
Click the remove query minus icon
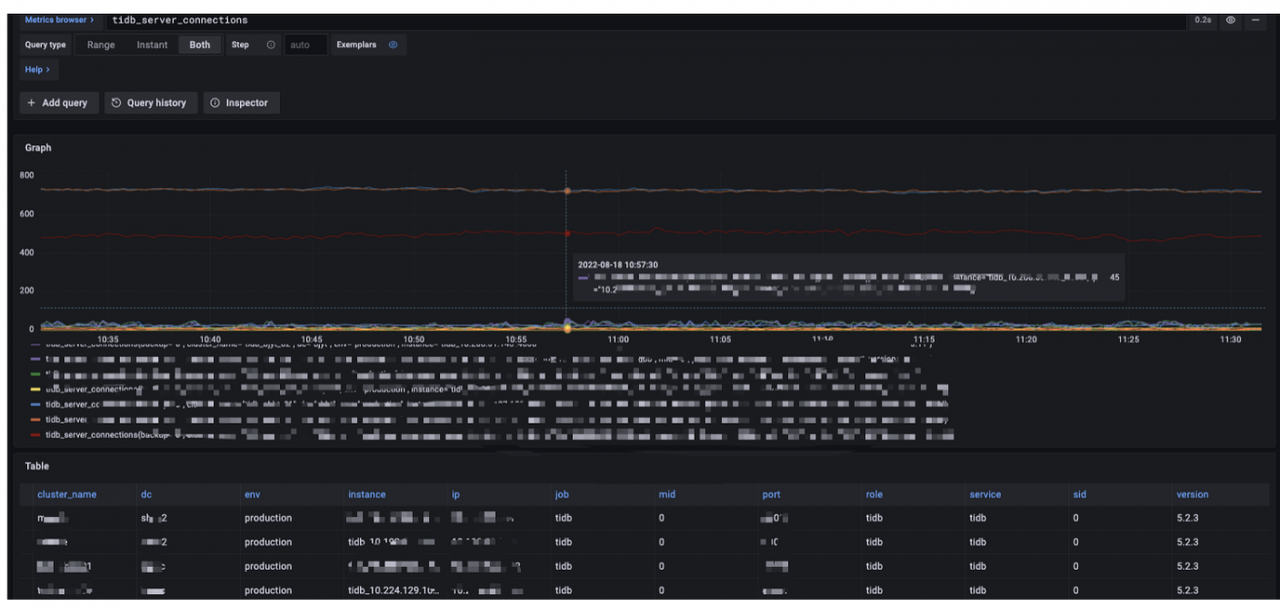[1255, 20]
